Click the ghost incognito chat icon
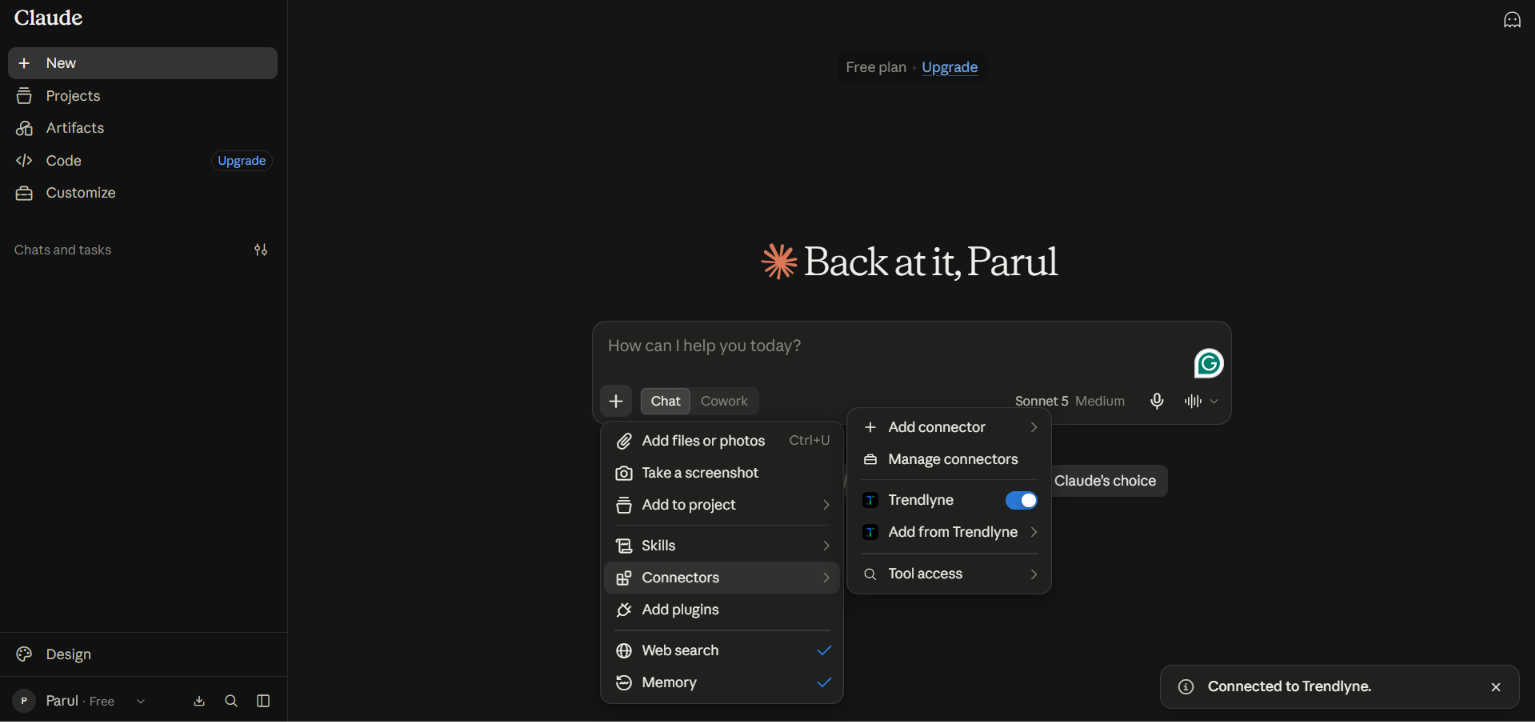This screenshot has width=1535, height=722. point(1512,19)
